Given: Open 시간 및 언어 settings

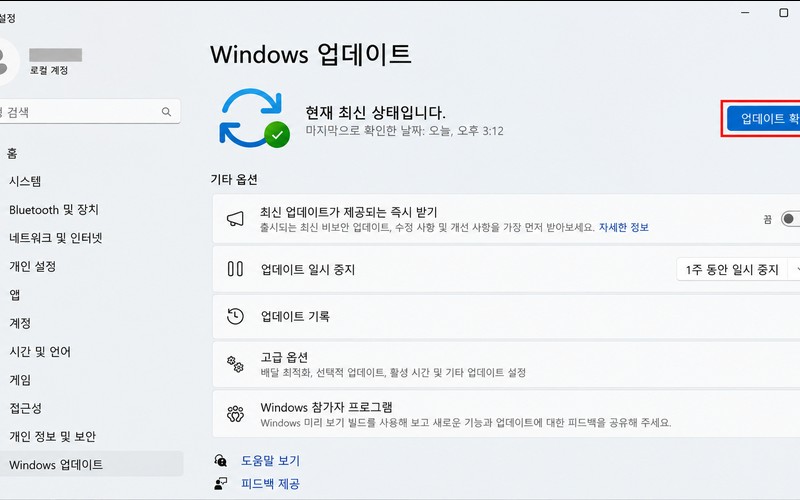Looking at the screenshot, I should (x=40, y=352).
